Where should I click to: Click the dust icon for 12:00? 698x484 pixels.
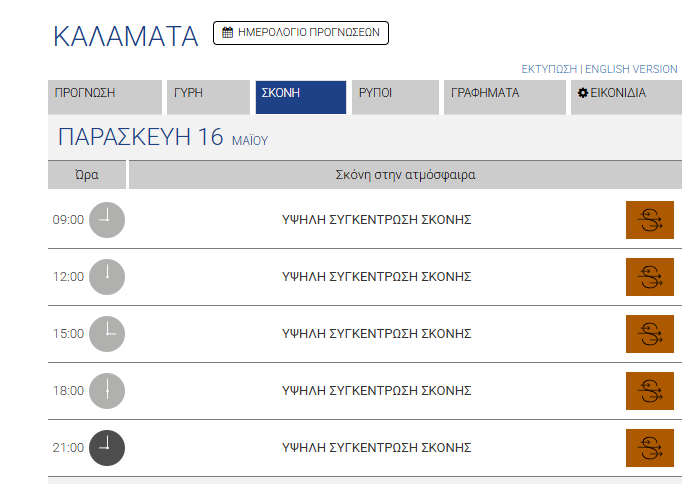click(x=650, y=277)
